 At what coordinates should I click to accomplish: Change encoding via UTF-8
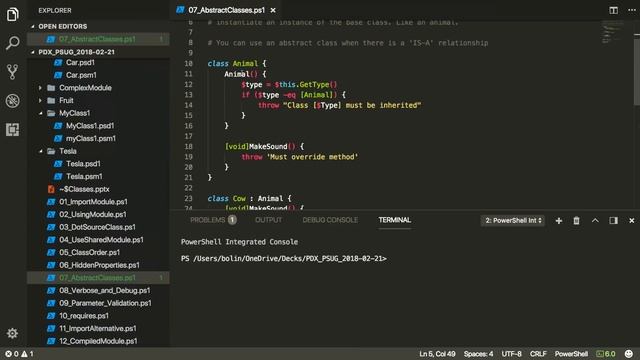point(511,354)
